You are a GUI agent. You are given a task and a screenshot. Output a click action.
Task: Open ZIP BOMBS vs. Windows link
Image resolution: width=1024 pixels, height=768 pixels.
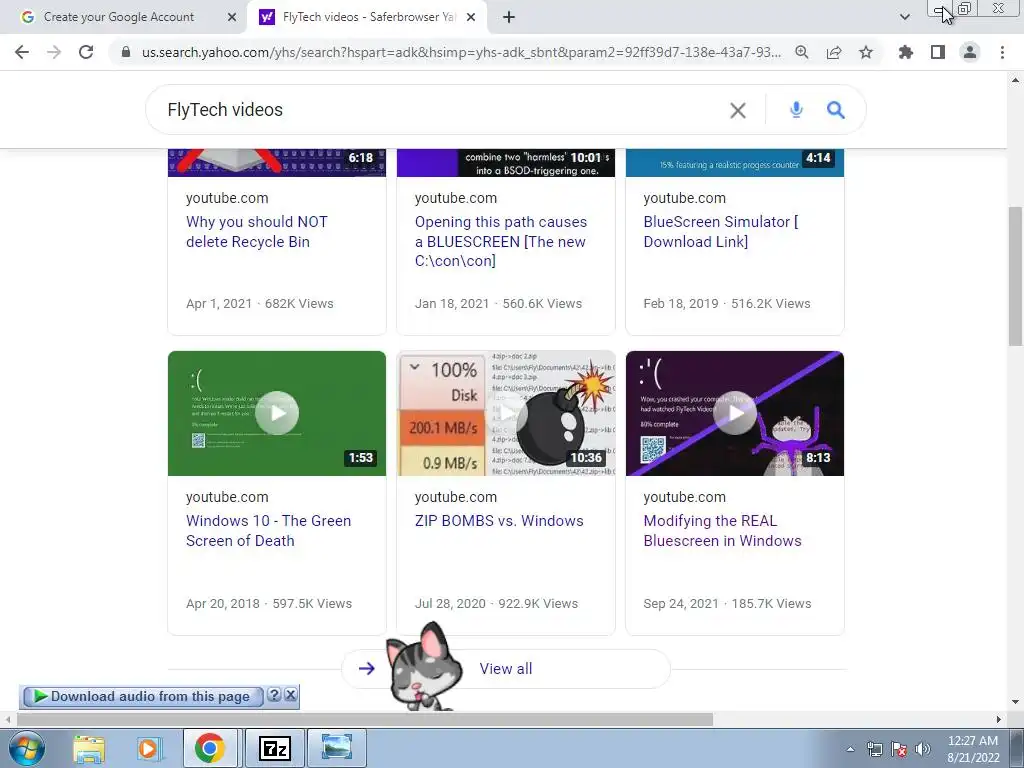point(499,521)
